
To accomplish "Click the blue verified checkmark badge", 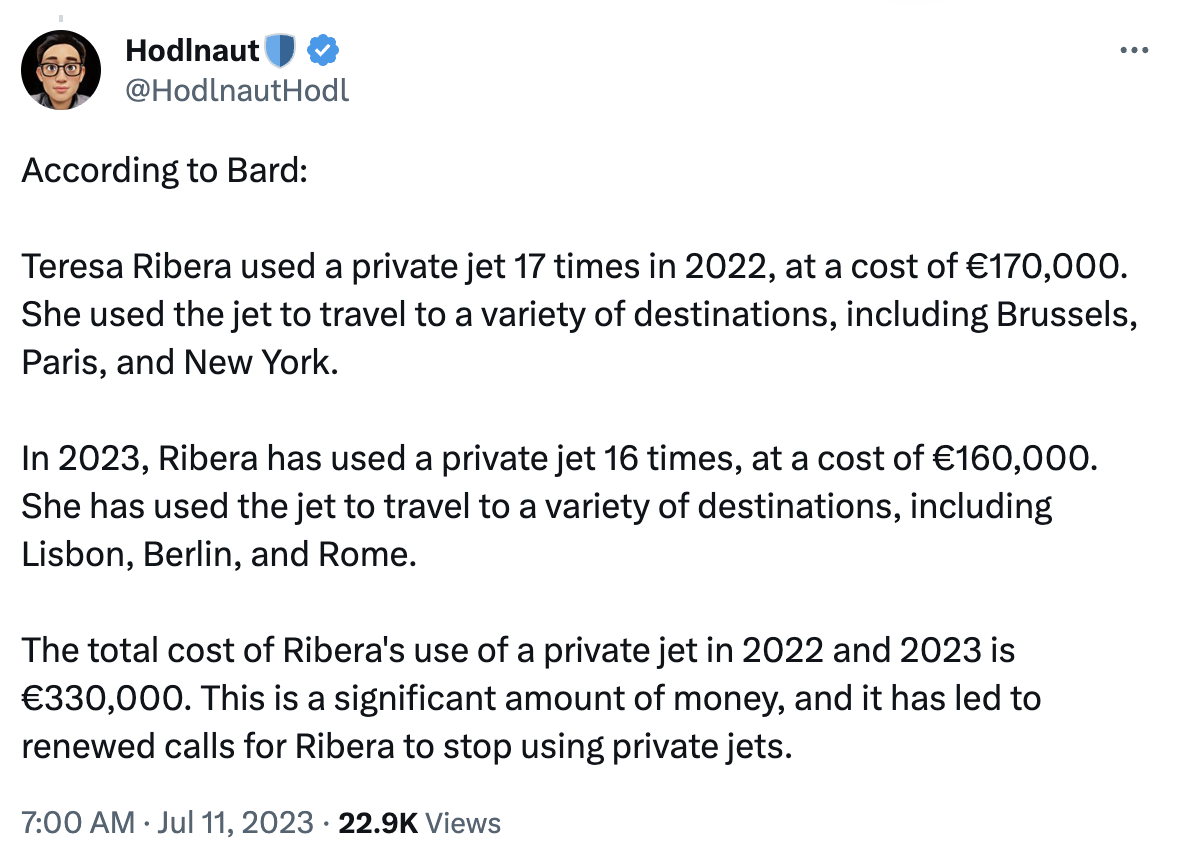I will (321, 49).
